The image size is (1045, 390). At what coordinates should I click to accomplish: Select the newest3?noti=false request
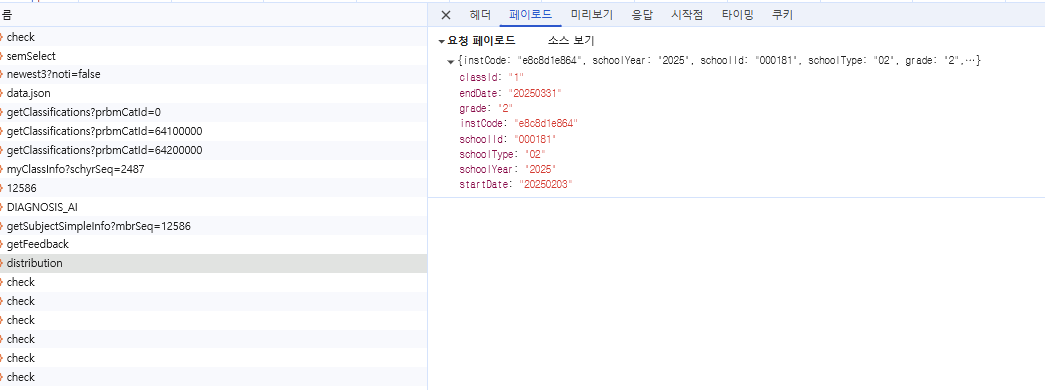pyautogui.click(x=213, y=75)
